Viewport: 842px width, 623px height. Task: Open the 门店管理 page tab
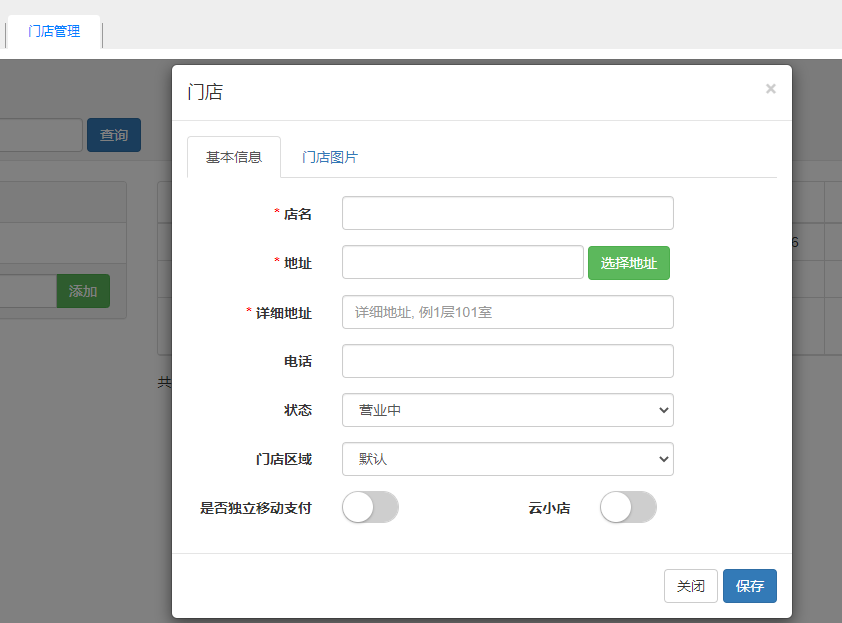pyautogui.click(x=54, y=31)
